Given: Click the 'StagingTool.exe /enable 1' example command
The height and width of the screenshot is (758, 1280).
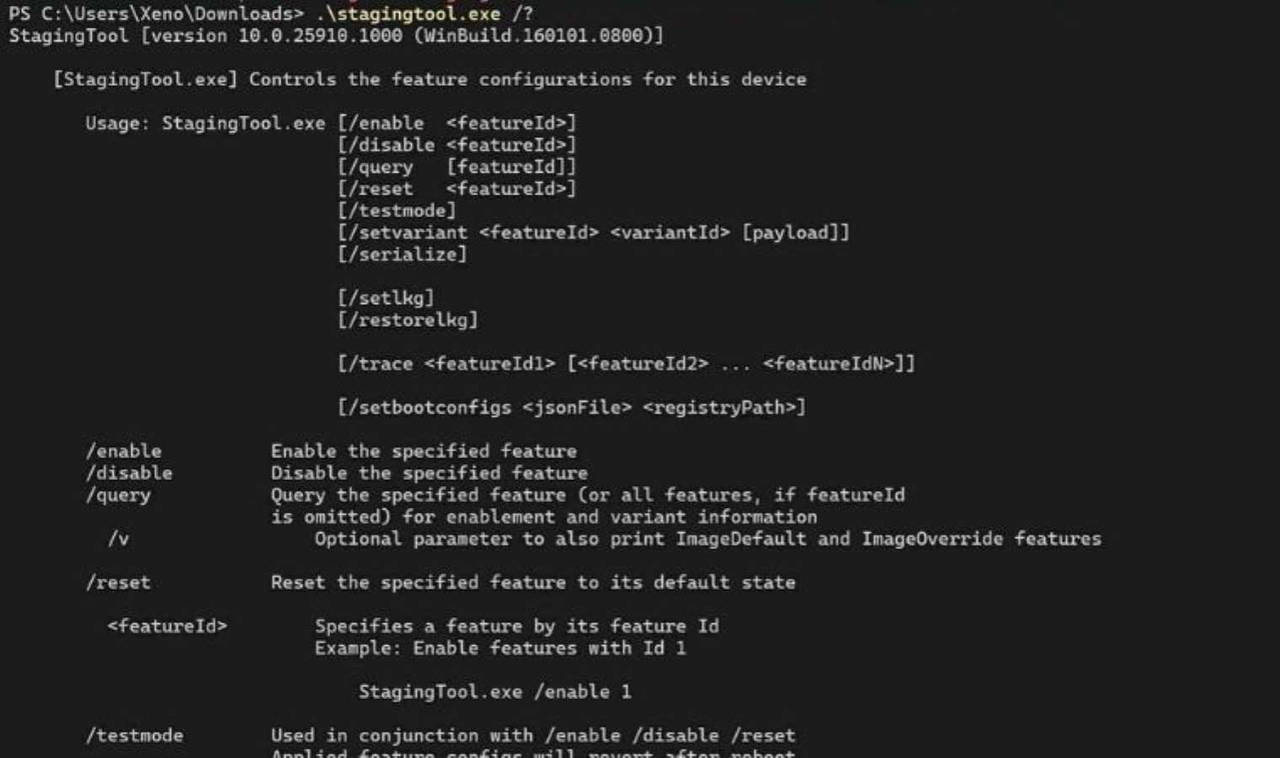Looking at the screenshot, I should 495,692.
